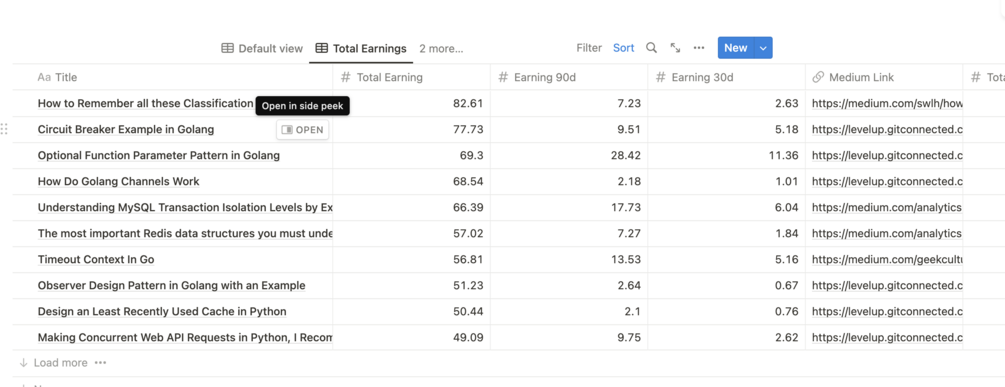Select the Total Earning cell 56.81
The image size is (1005, 387).
(x=411, y=259)
